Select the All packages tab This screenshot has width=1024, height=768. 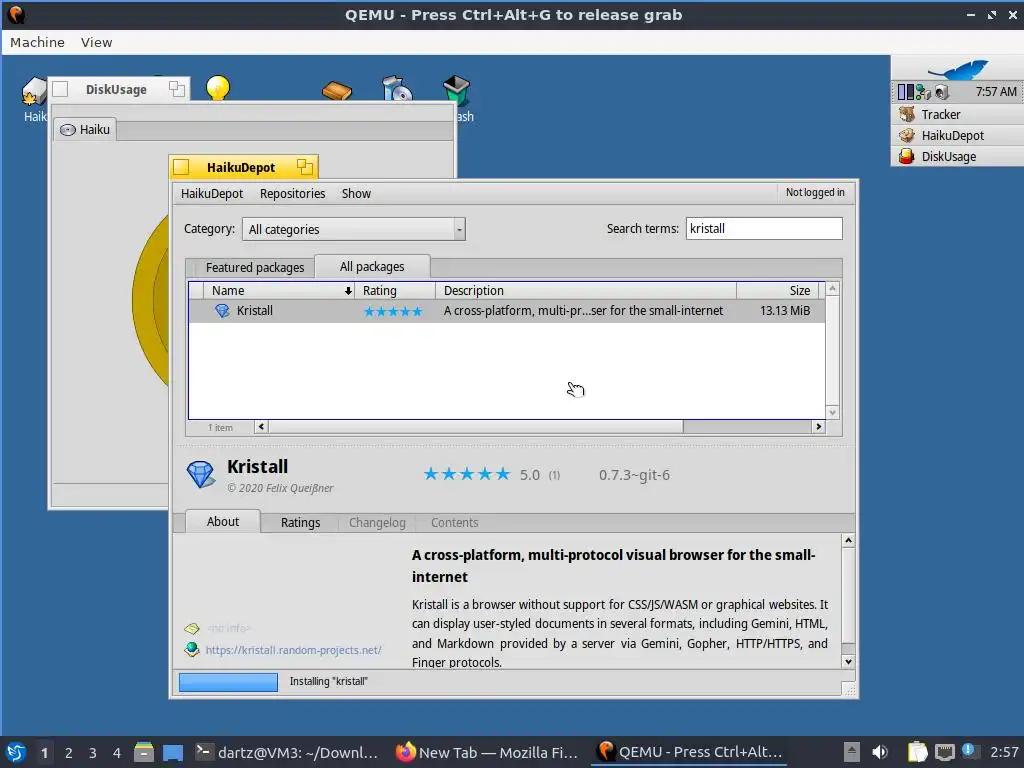(372, 266)
